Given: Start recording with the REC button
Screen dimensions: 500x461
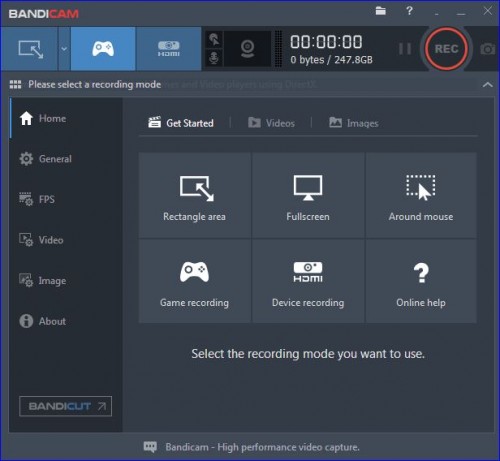Looking at the screenshot, I should [446, 49].
